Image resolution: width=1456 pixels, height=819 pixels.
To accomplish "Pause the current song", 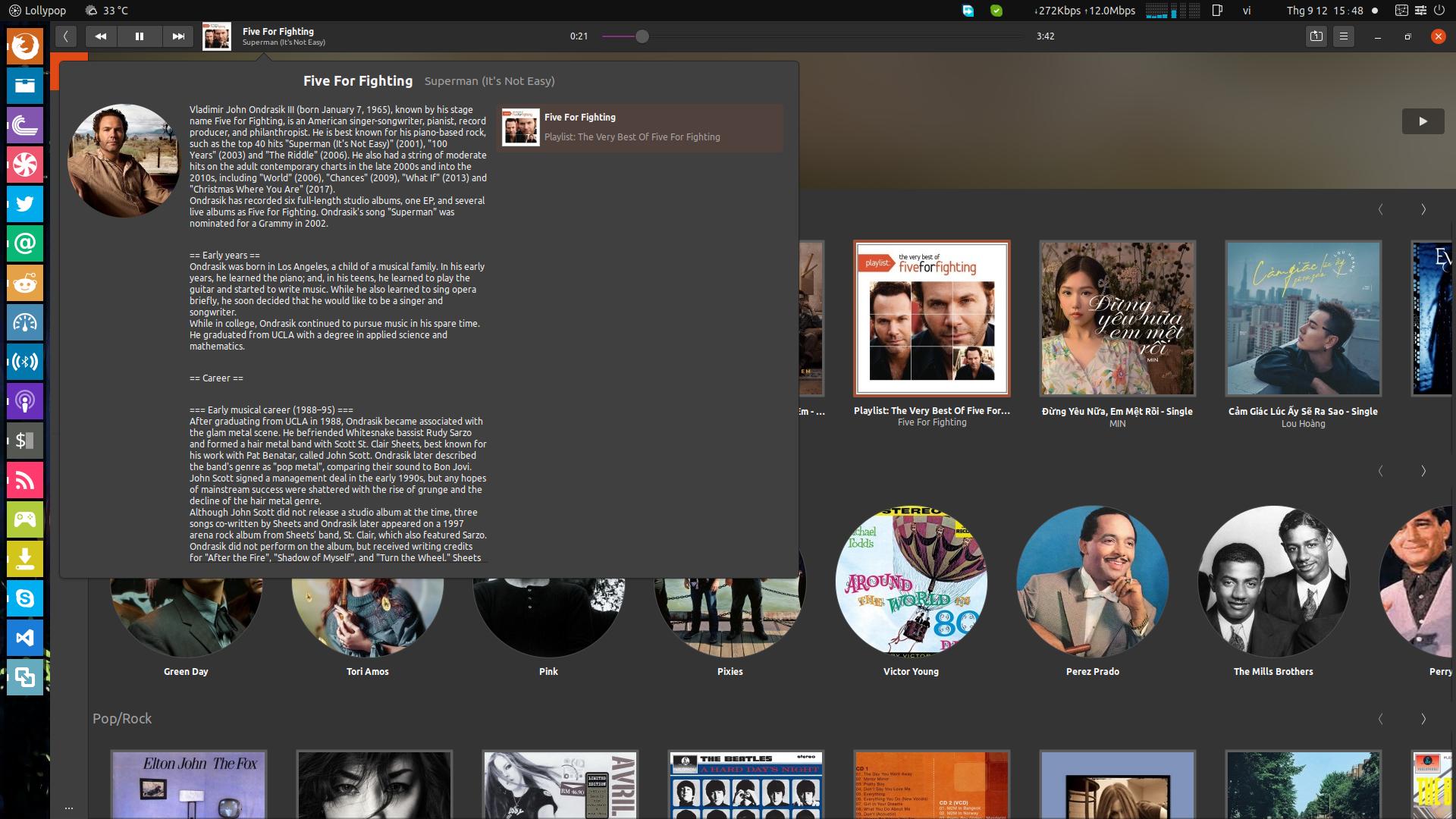I will (x=140, y=36).
